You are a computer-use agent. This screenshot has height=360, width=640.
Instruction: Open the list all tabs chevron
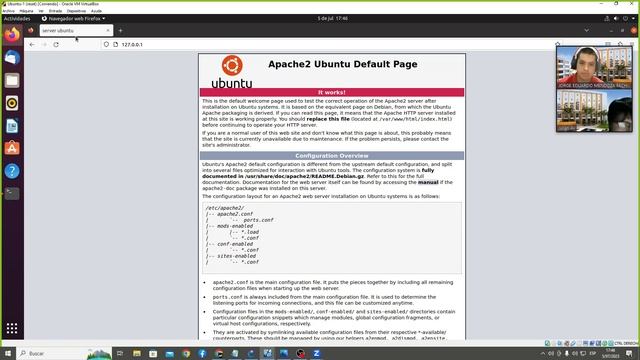point(587,31)
